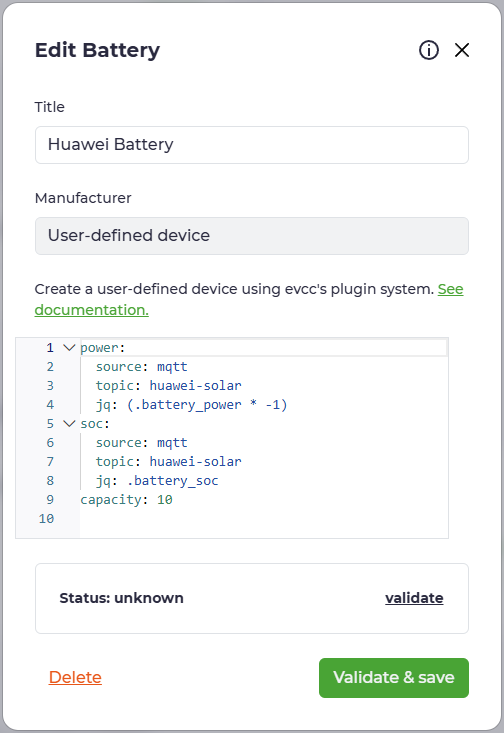The width and height of the screenshot is (504, 733).
Task: Open the See documentation link
Action: tap(249, 299)
